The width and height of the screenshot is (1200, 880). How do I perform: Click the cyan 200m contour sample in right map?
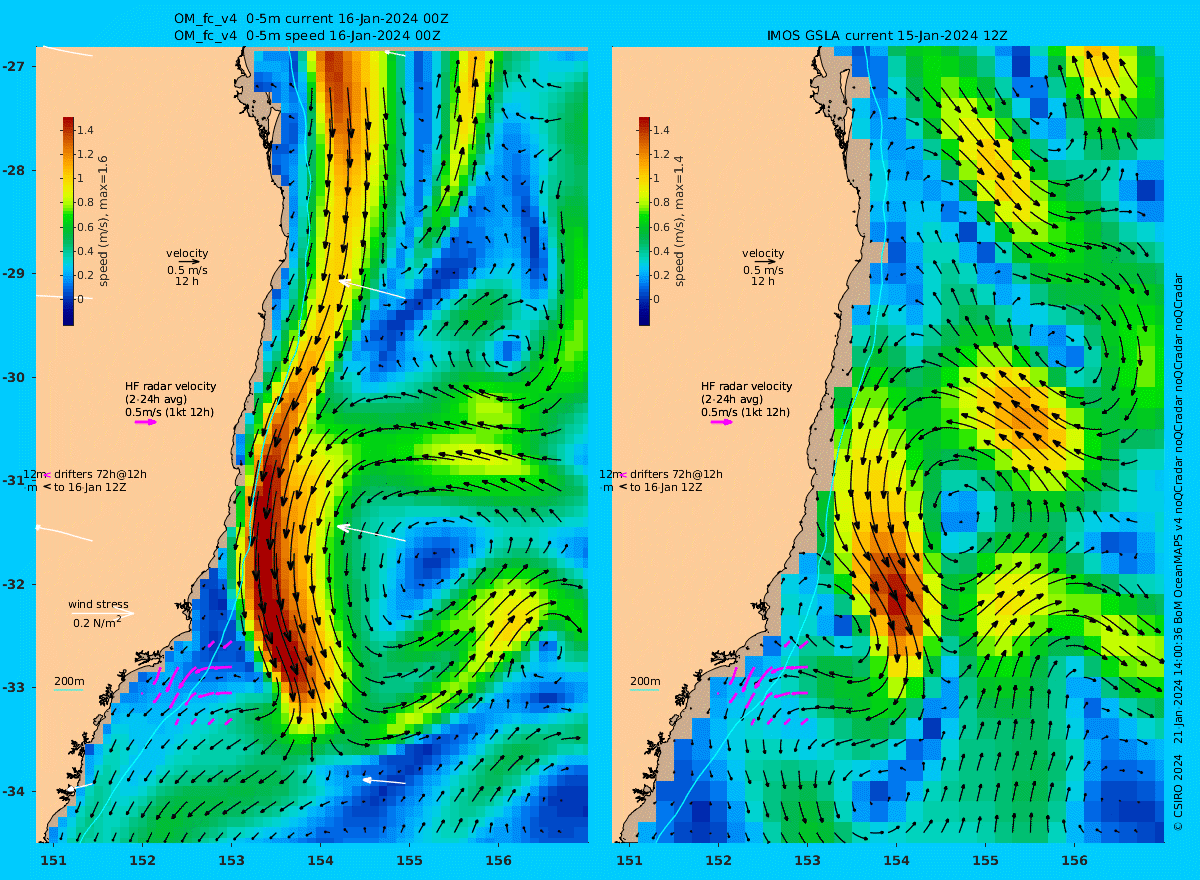(x=644, y=690)
